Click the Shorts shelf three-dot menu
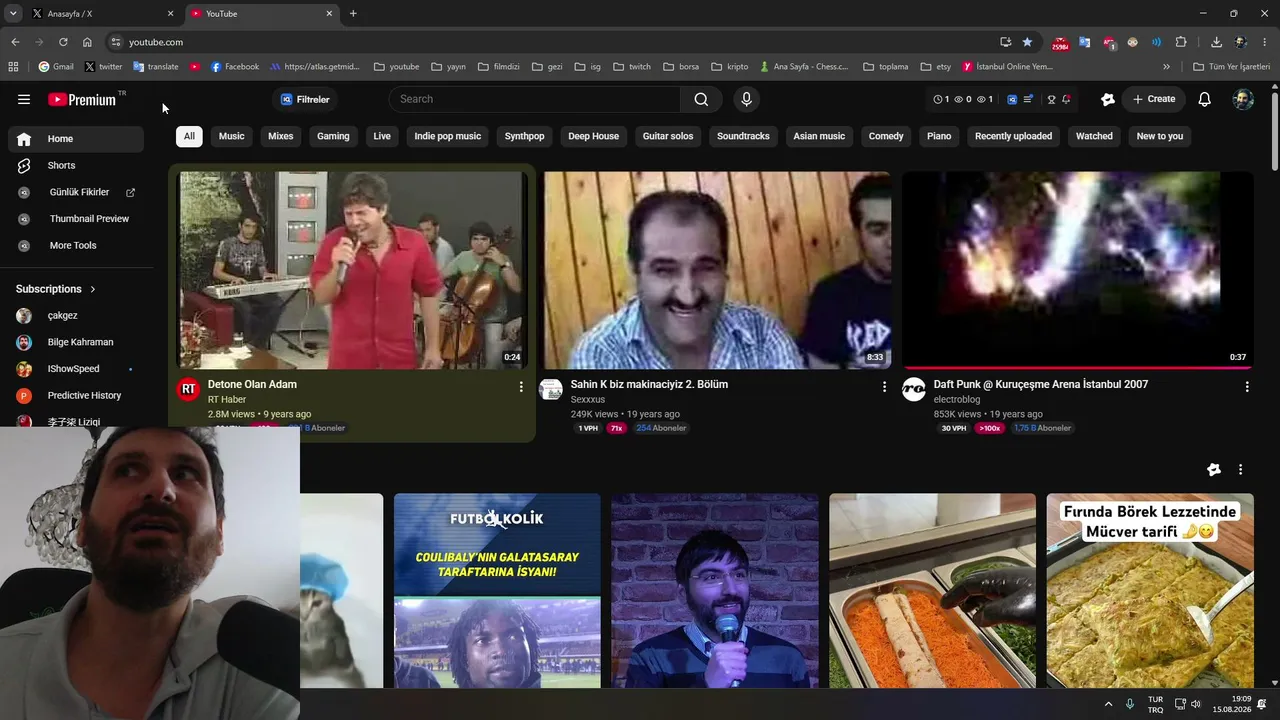Viewport: 1280px width, 720px height. point(1240,469)
